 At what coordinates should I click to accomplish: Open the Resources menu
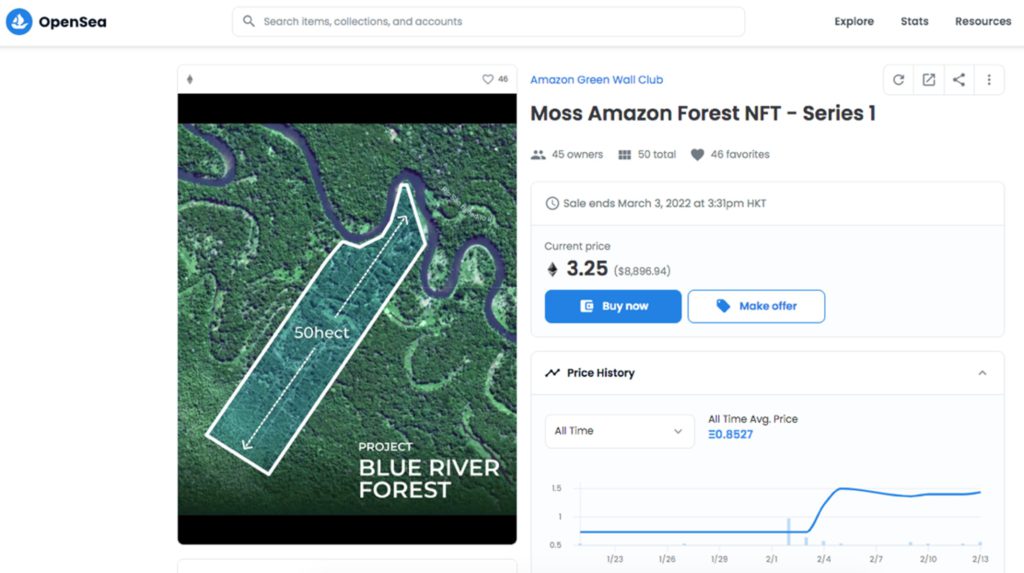982,22
